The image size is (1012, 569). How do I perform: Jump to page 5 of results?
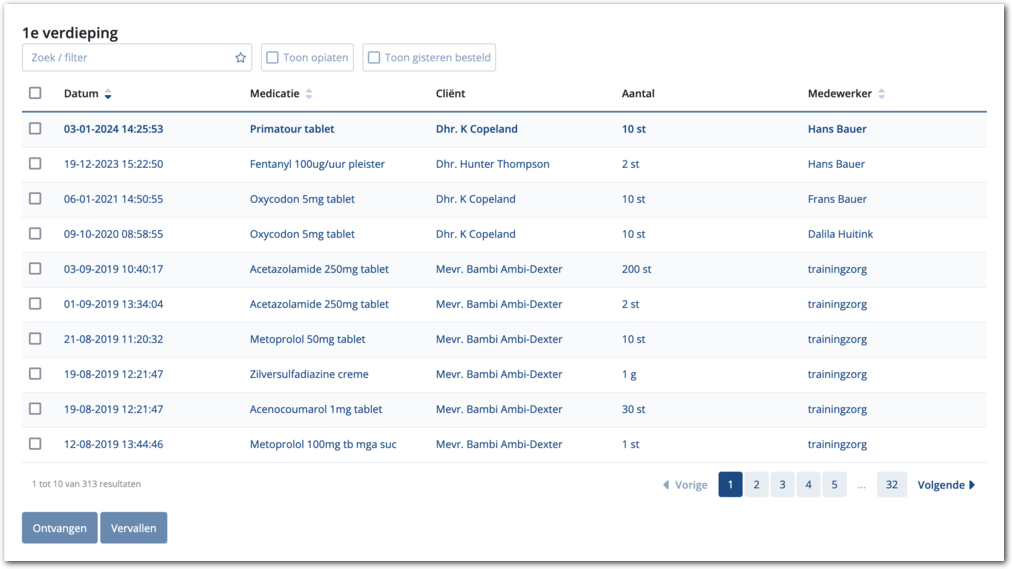point(834,485)
